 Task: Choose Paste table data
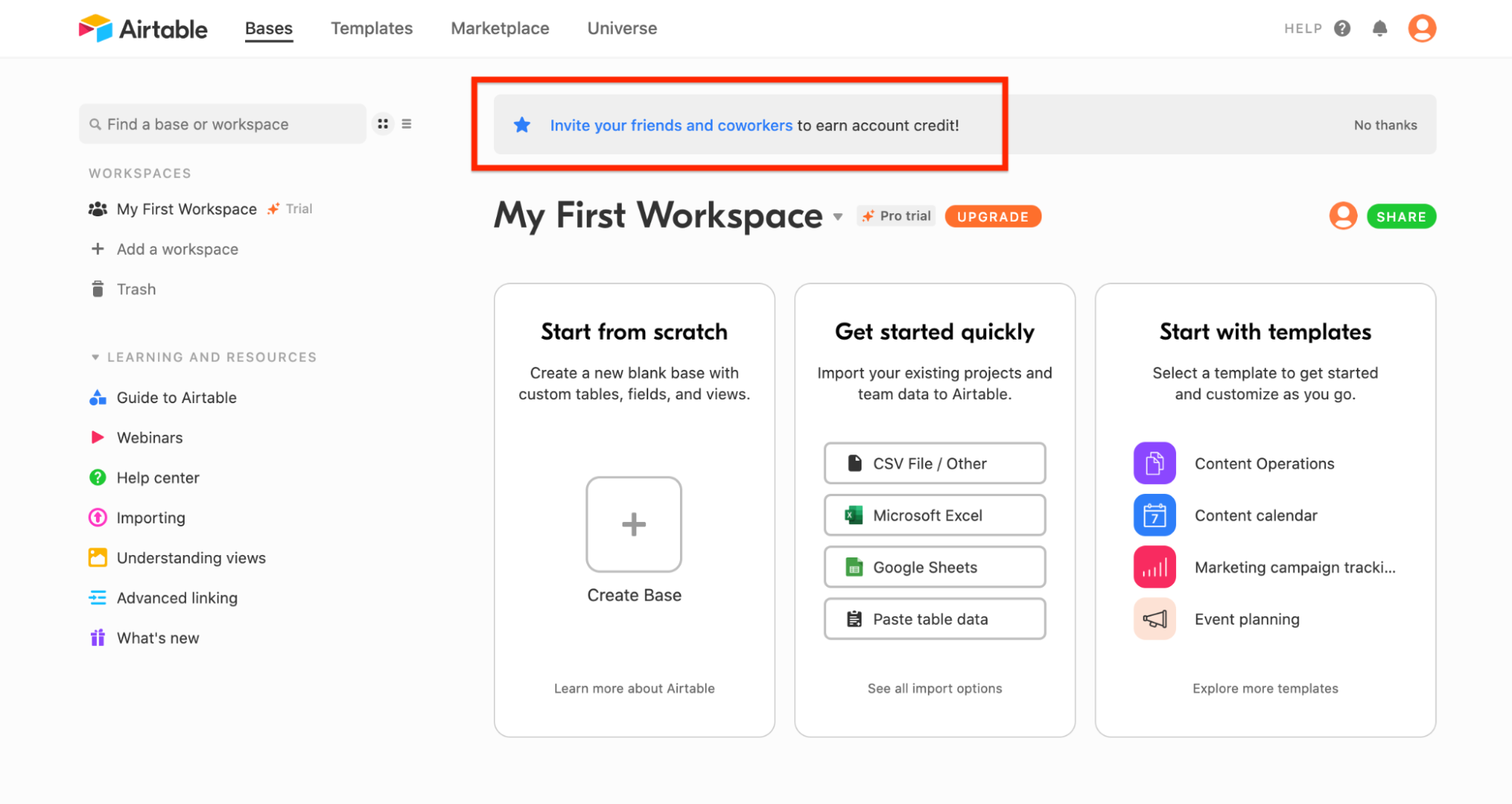[x=934, y=619]
